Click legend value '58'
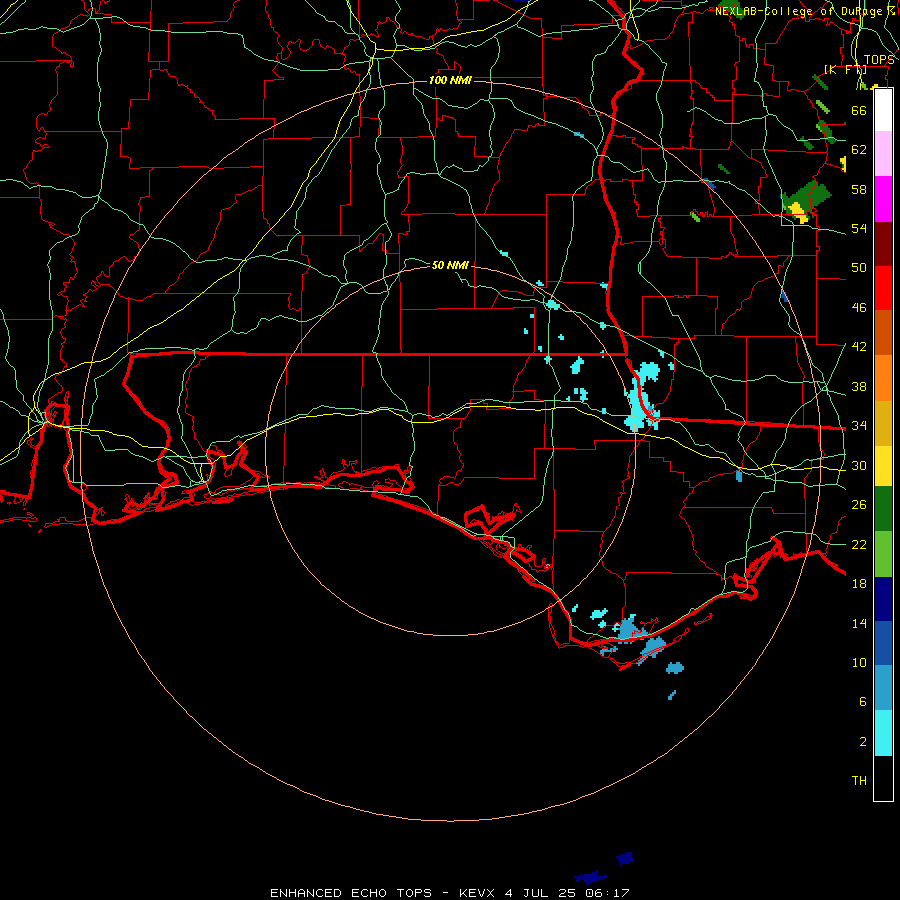Screen dimensions: 900x900 [859, 189]
